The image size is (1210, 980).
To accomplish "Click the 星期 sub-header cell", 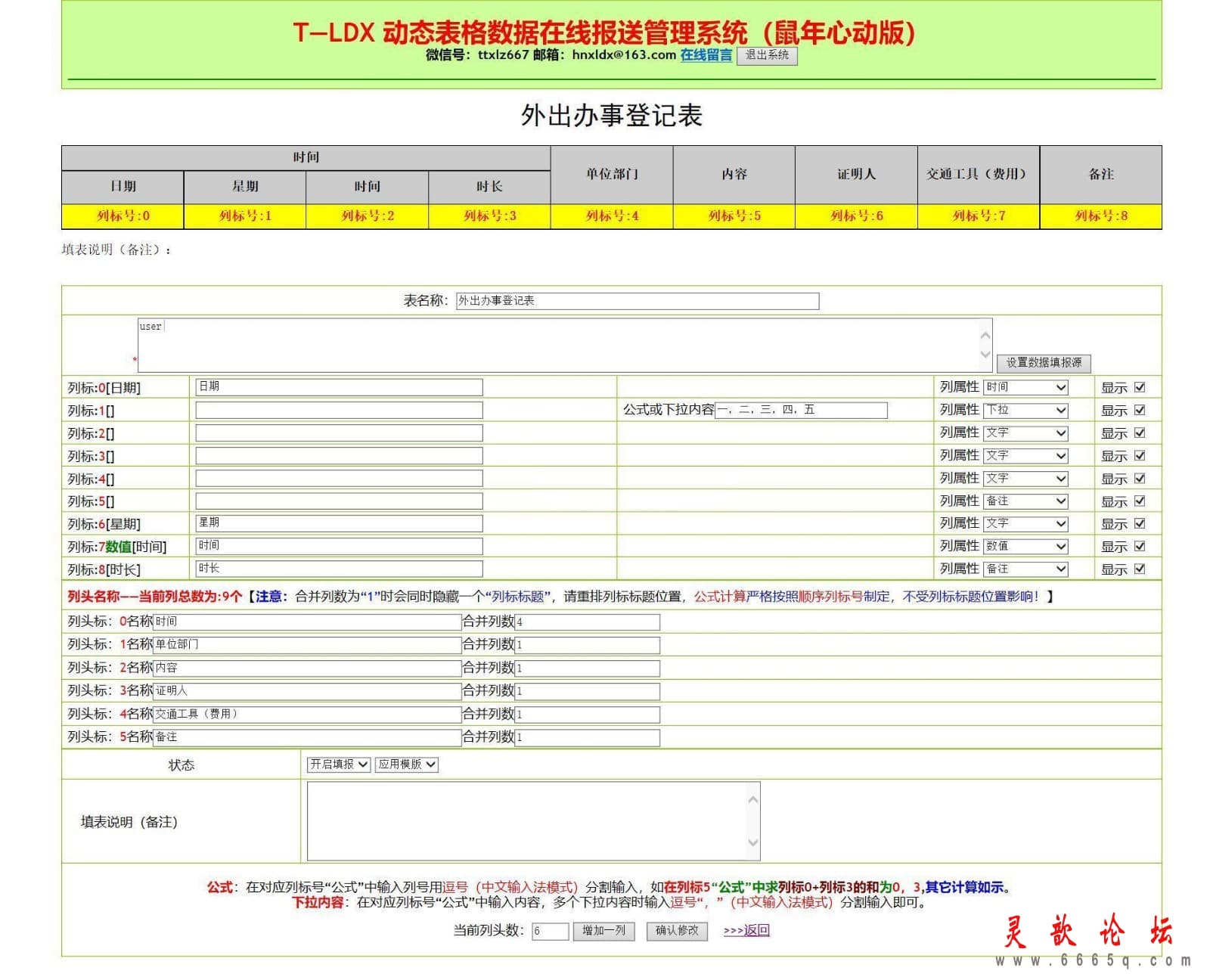I will tap(245, 187).
